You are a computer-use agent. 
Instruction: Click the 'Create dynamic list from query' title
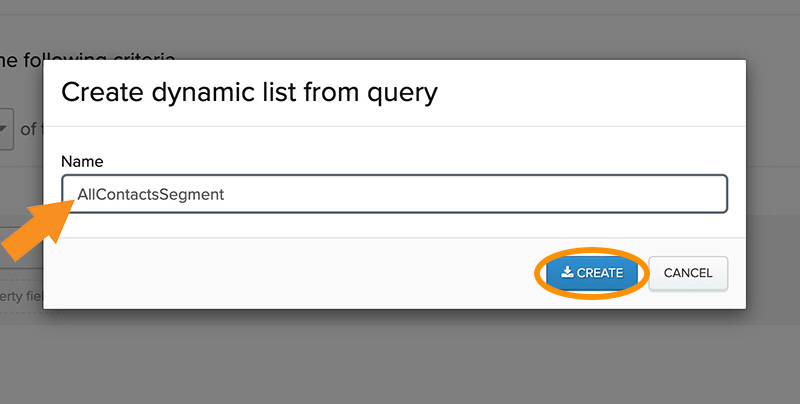click(x=249, y=92)
